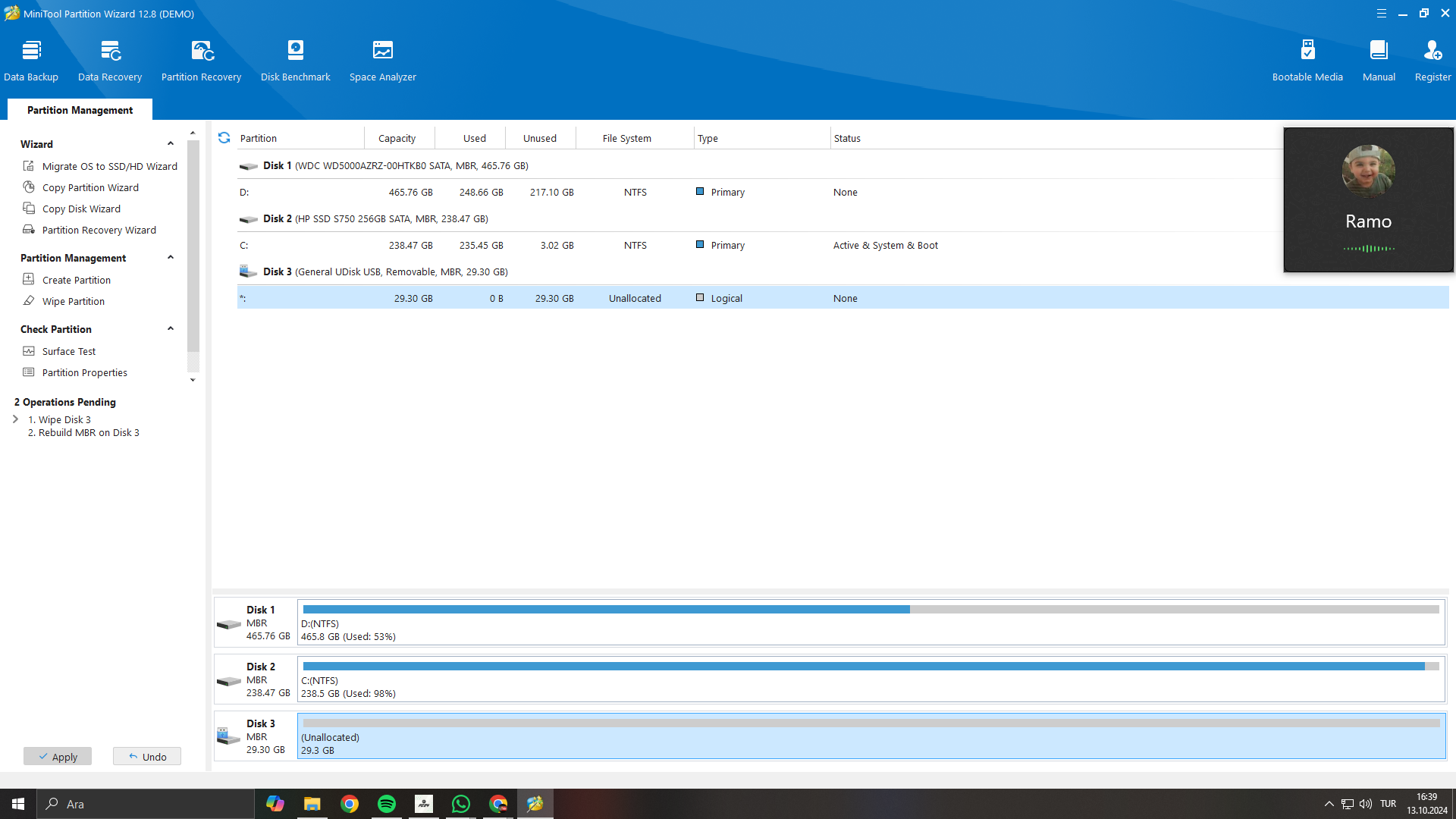The height and width of the screenshot is (819, 1456).
Task: Select the Partition Management tab
Action: coord(80,110)
